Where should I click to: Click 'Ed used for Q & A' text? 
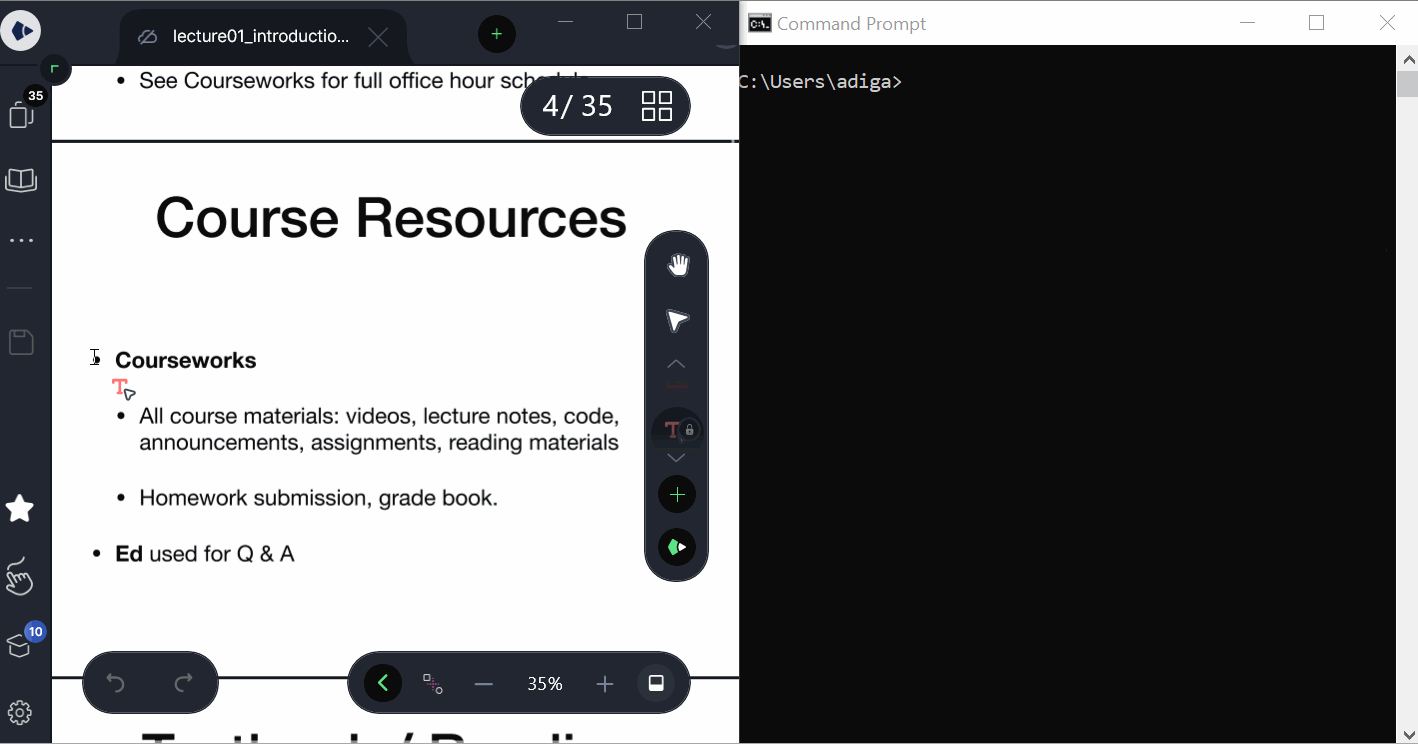coord(205,554)
